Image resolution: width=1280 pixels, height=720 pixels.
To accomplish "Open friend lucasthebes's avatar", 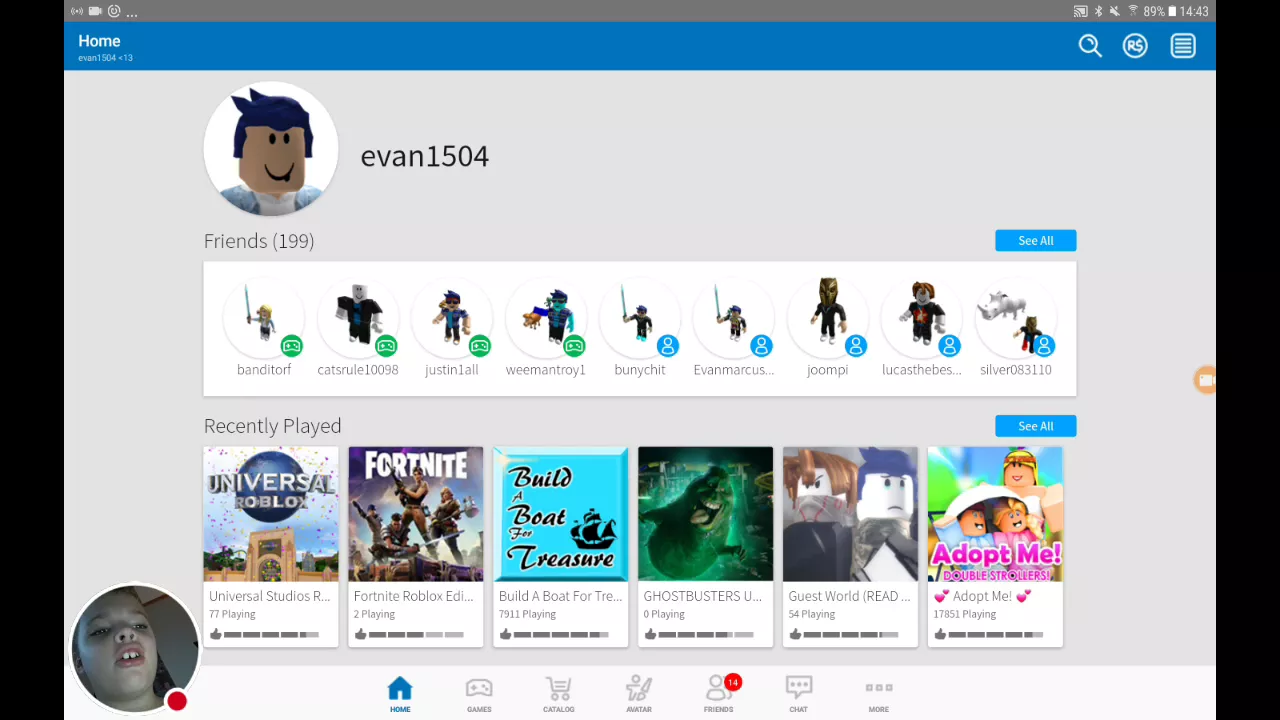I will (x=922, y=317).
